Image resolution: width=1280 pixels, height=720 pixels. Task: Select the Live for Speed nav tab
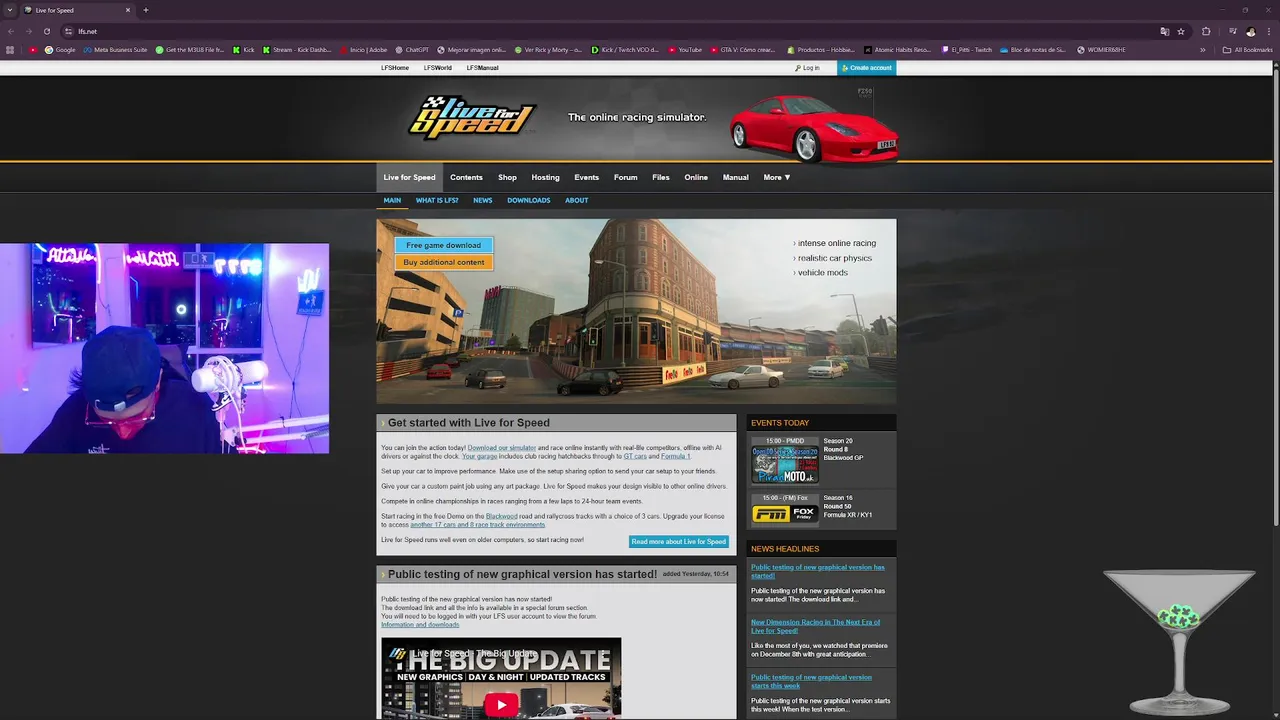409,178
